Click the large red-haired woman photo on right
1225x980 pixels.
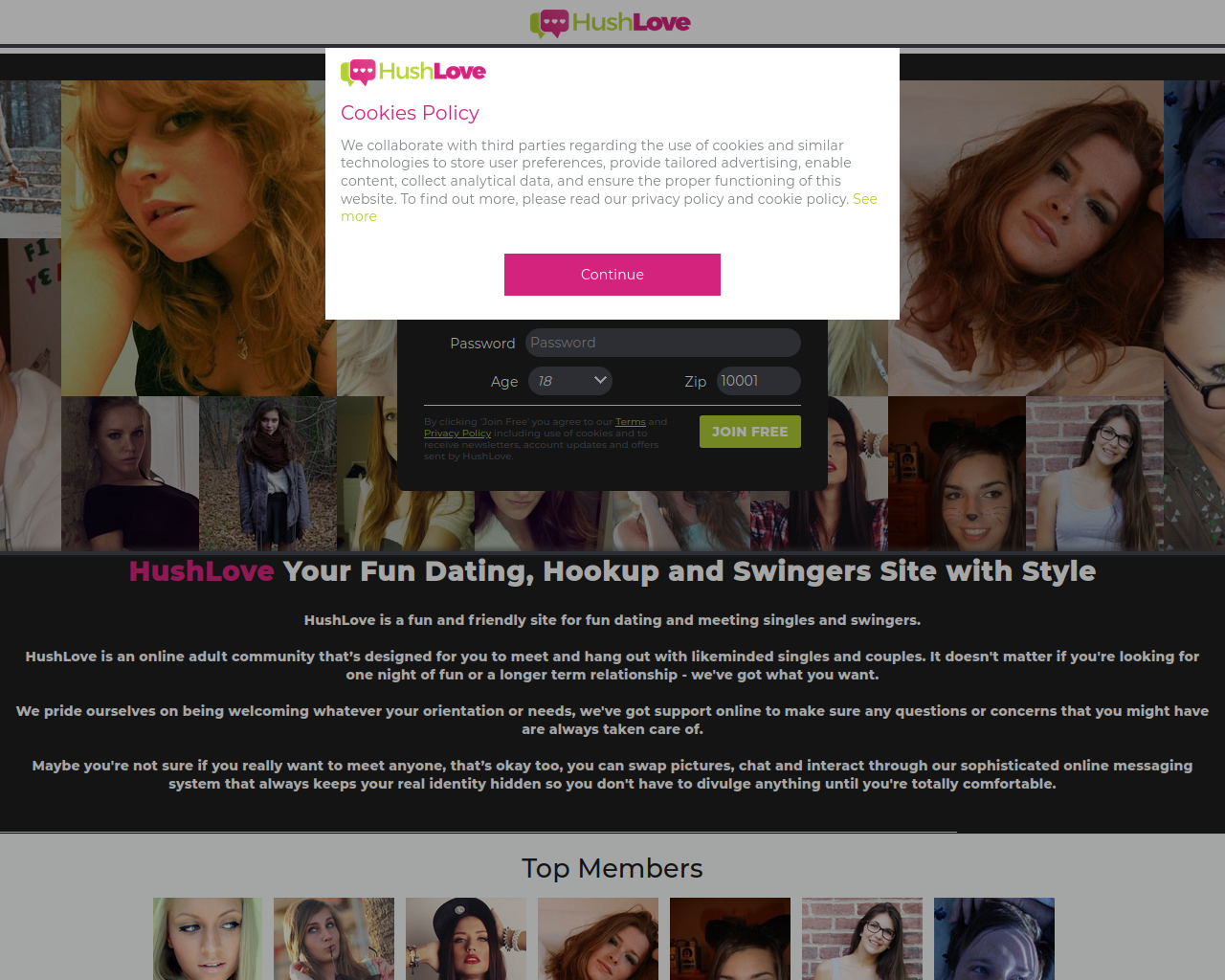[x=1032, y=238]
